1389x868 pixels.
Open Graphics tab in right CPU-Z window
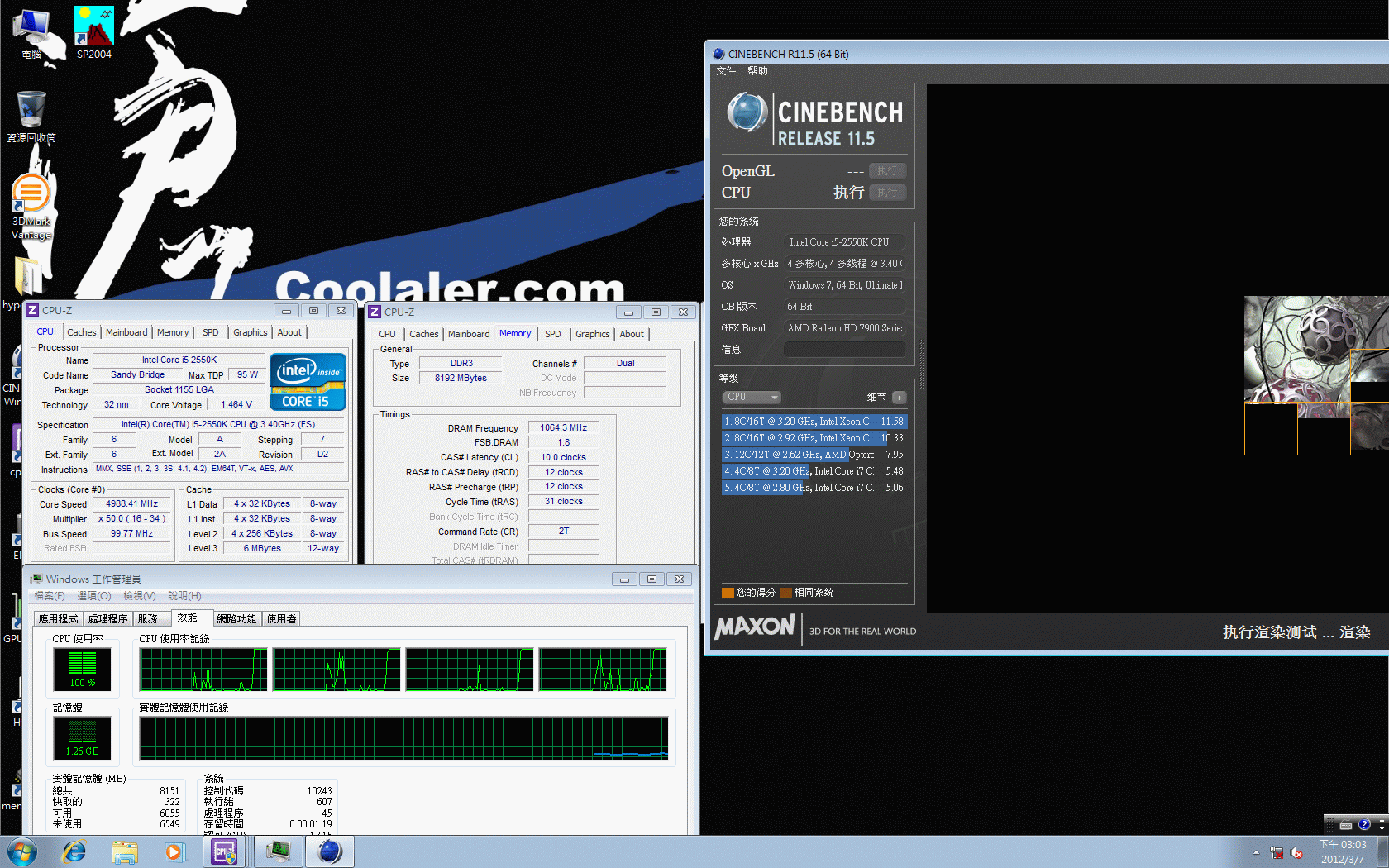(593, 334)
